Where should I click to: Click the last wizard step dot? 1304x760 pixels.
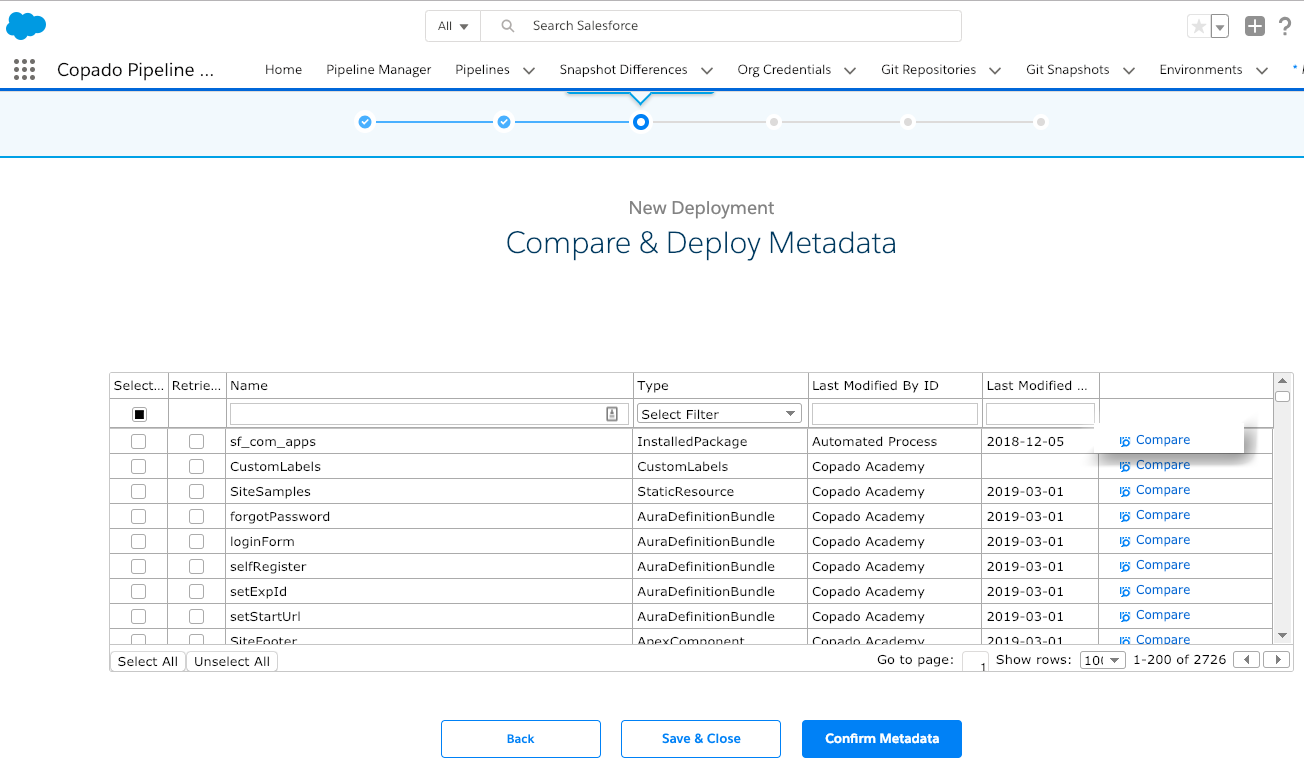[x=1041, y=122]
